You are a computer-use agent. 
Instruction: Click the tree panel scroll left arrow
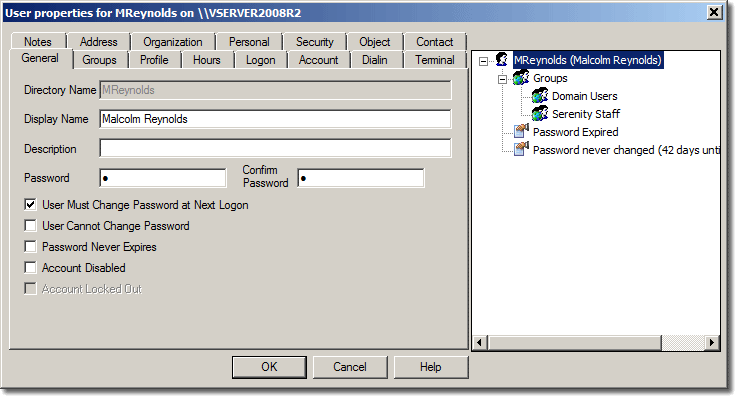(x=479, y=343)
